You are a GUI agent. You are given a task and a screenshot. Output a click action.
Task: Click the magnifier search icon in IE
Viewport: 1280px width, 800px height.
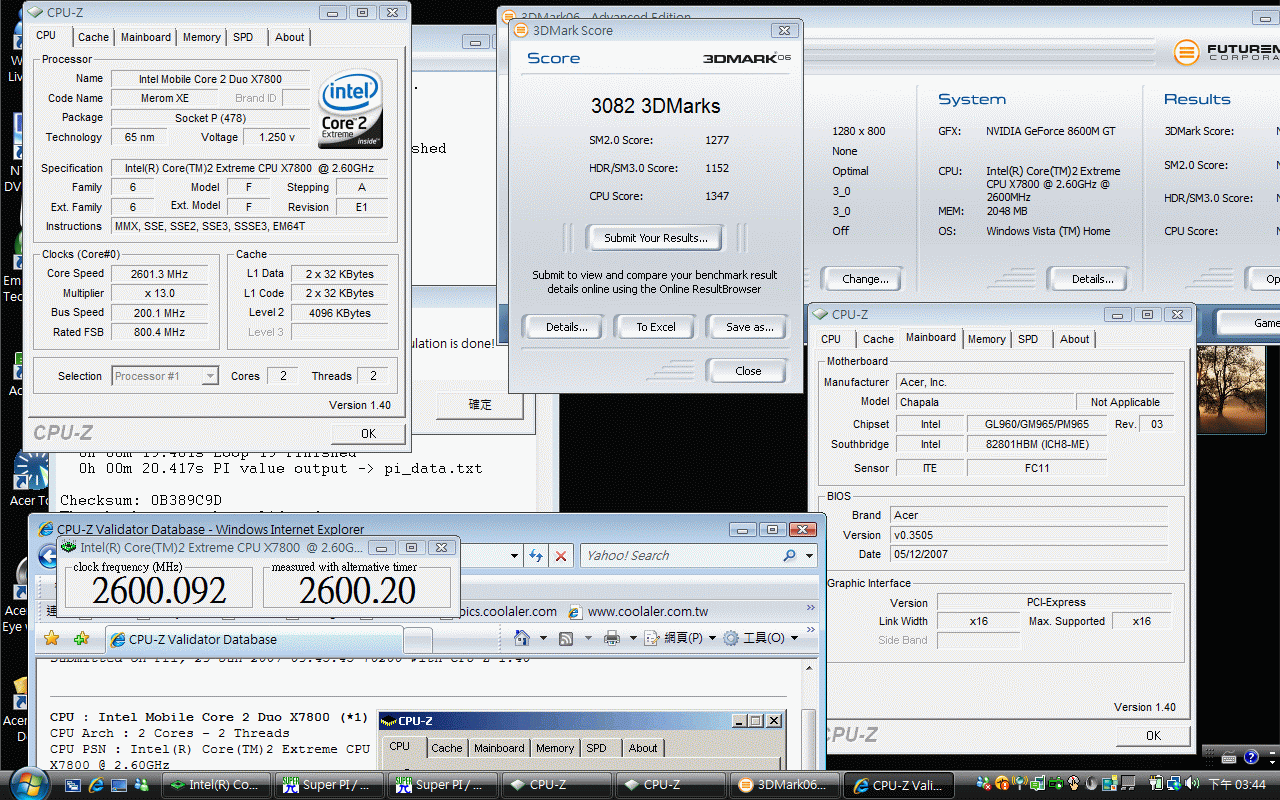click(x=790, y=556)
